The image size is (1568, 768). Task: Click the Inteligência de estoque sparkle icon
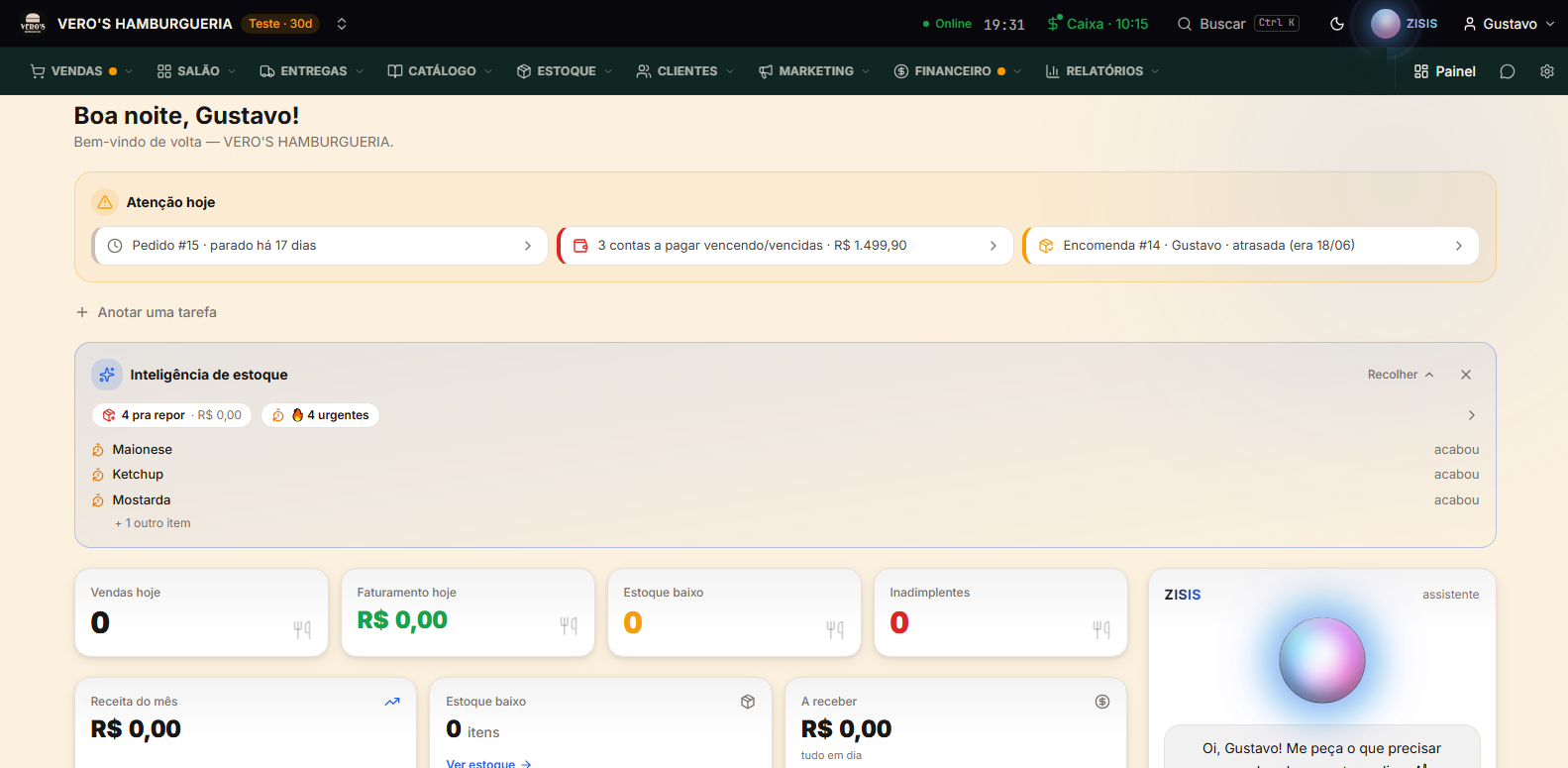[107, 375]
